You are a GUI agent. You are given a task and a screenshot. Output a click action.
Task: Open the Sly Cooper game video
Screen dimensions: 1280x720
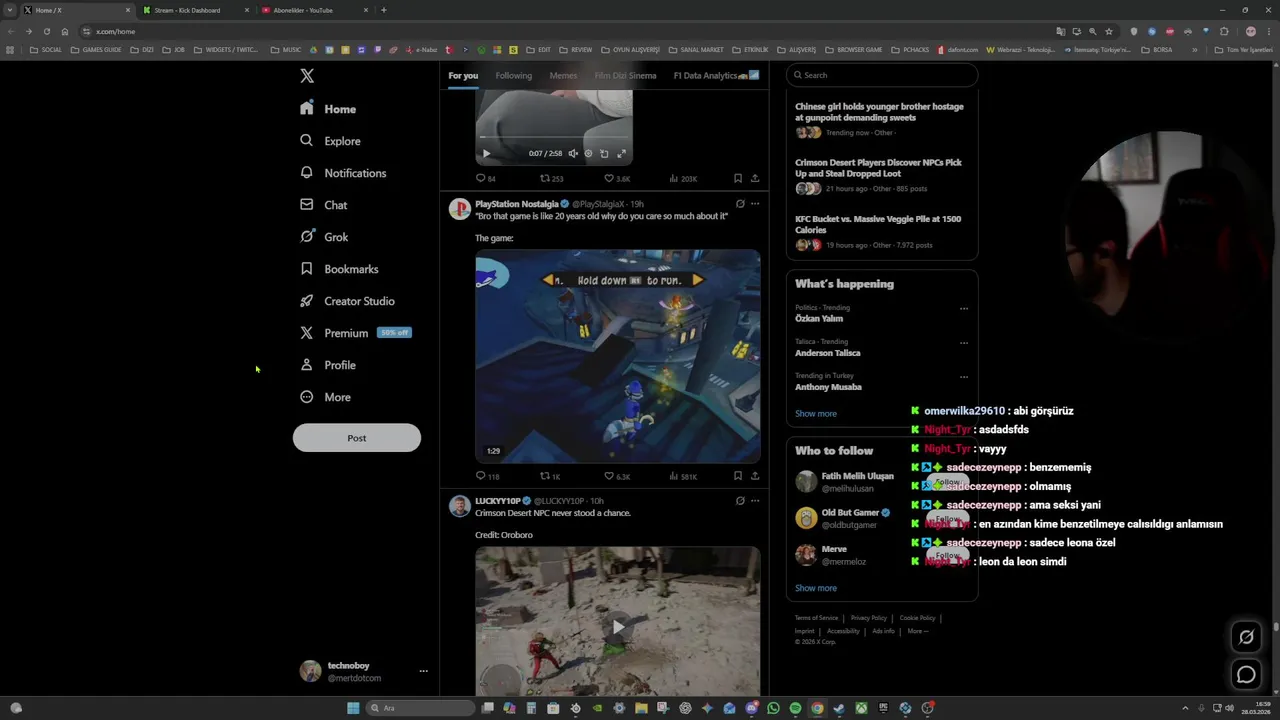[x=618, y=356]
